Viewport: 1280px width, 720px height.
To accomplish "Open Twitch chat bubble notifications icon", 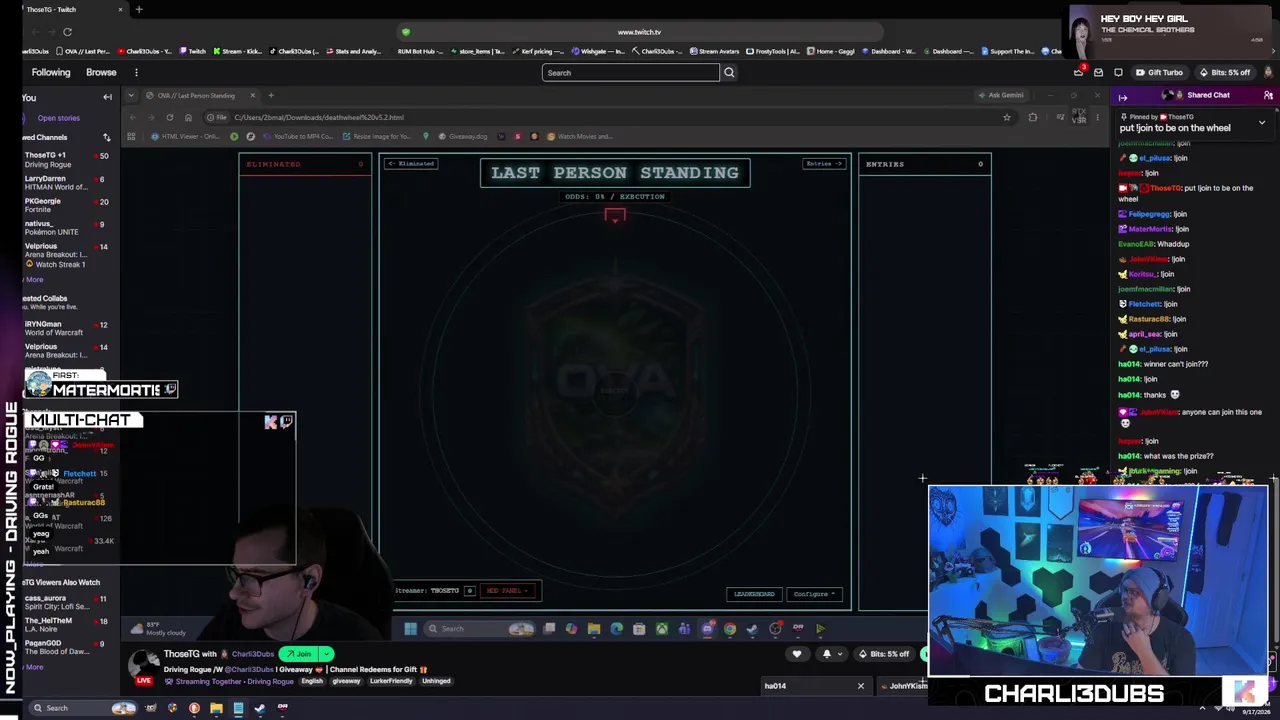I will pos(1118,72).
